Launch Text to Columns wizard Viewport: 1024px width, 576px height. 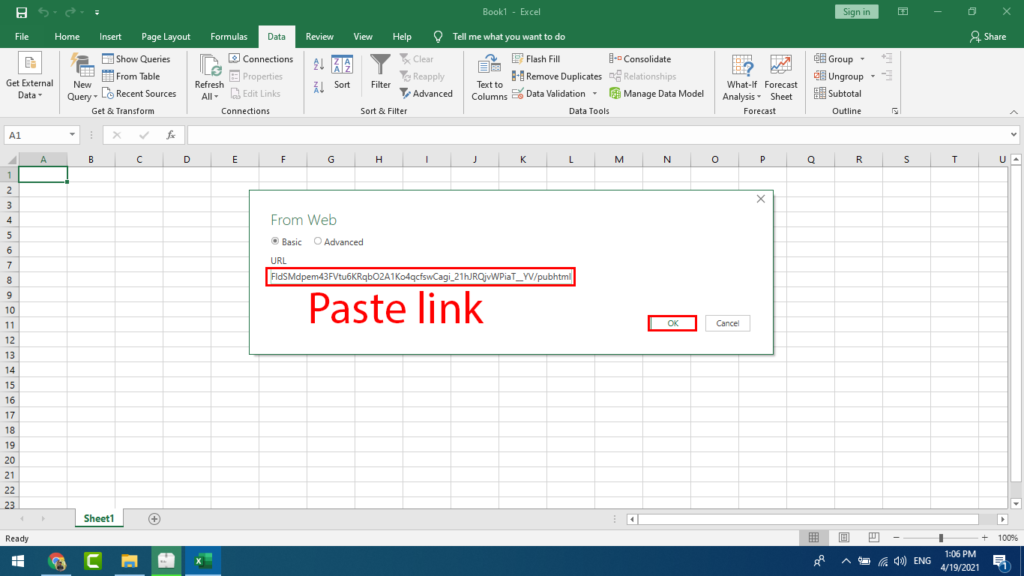point(489,77)
